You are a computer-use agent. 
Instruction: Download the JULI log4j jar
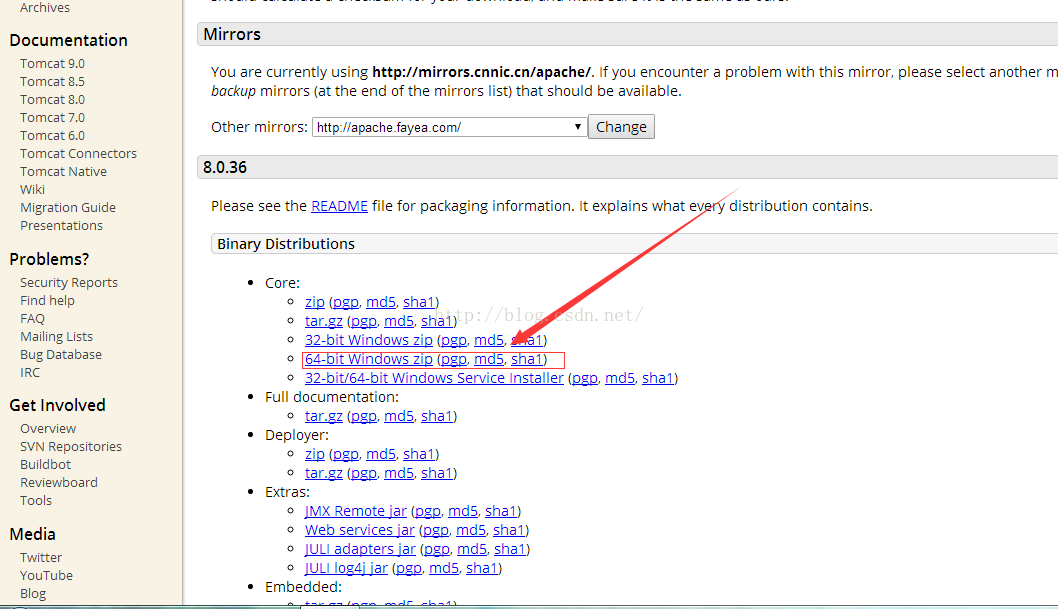click(x=346, y=568)
